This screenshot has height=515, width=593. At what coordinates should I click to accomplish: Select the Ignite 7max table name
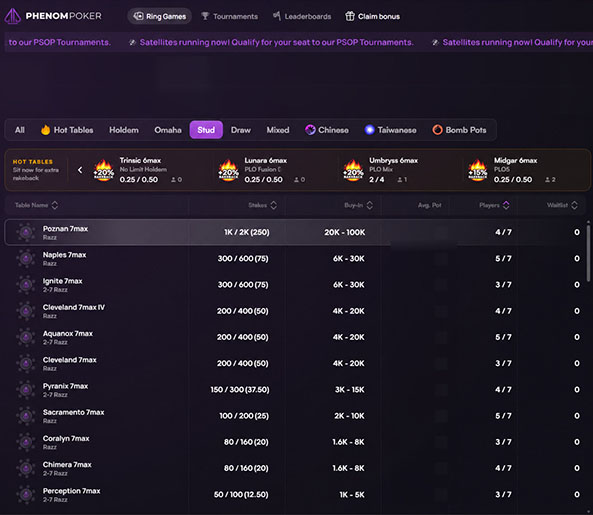click(62, 281)
